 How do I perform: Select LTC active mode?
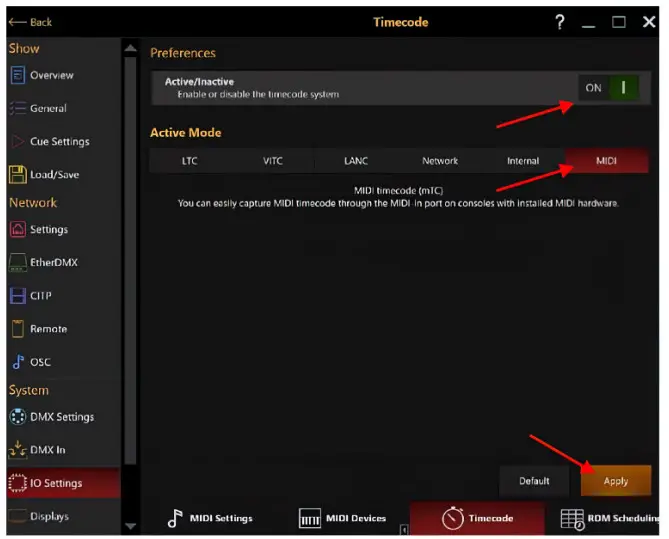point(189,161)
